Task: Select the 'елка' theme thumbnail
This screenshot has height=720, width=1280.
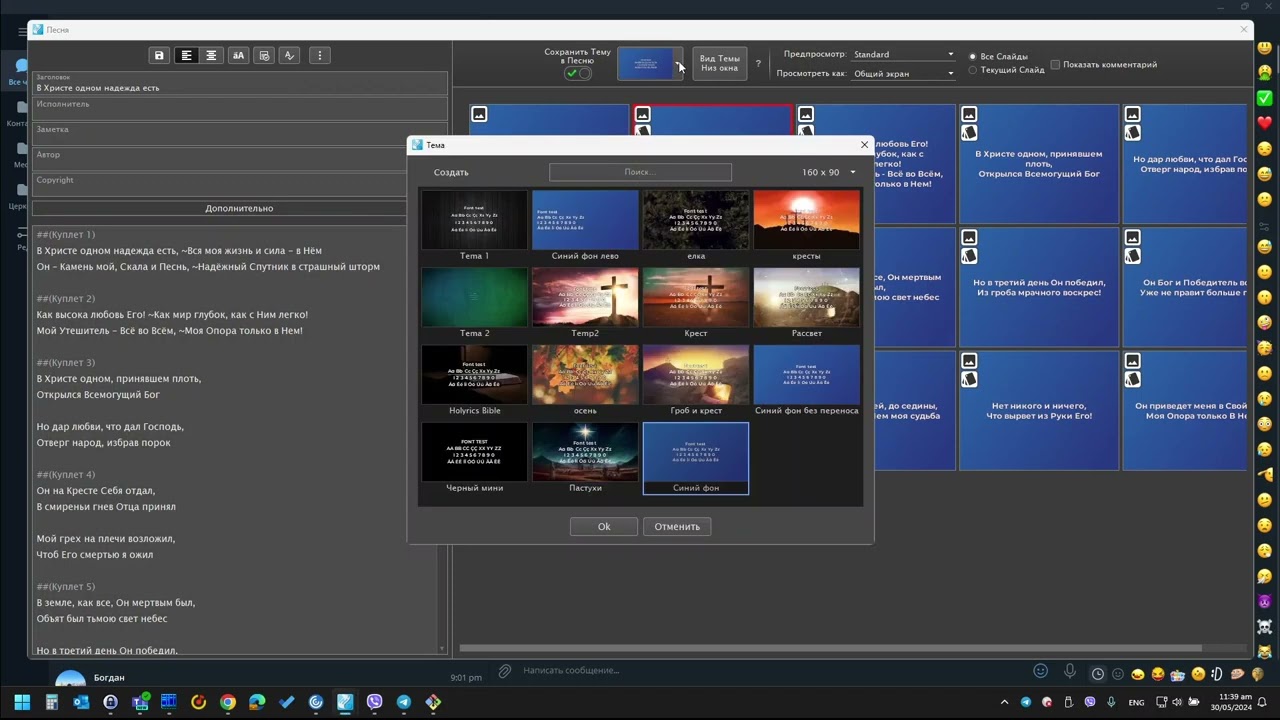Action: coord(696,226)
